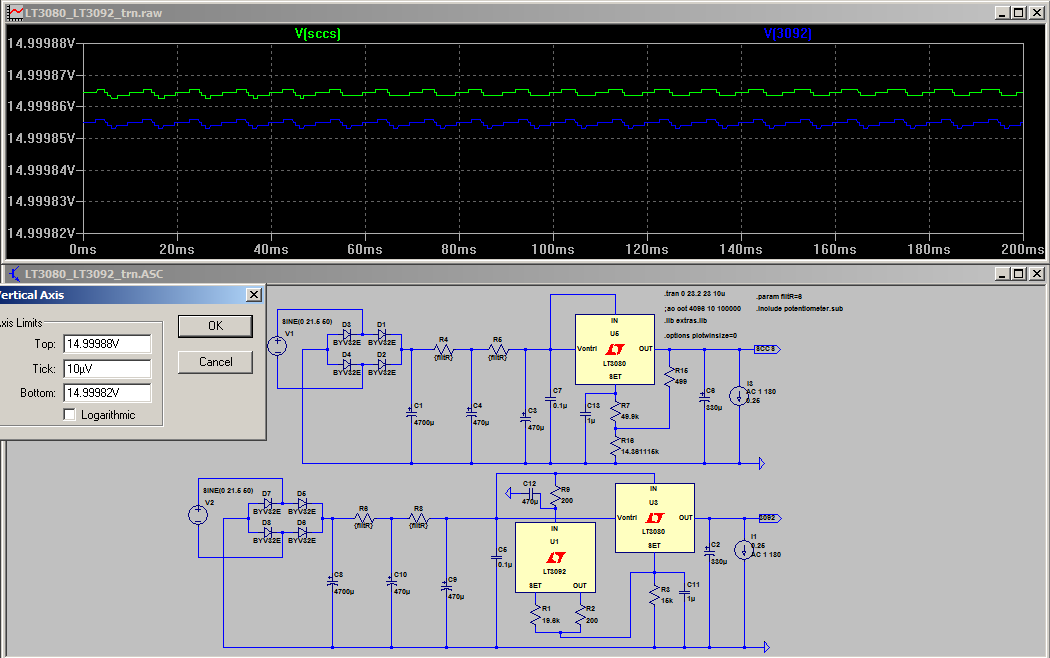Close the LT3080_LT3092_trn.raw window
This screenshot has height=658, width=1050.
pyautogui.click(x=1037, y=13)
